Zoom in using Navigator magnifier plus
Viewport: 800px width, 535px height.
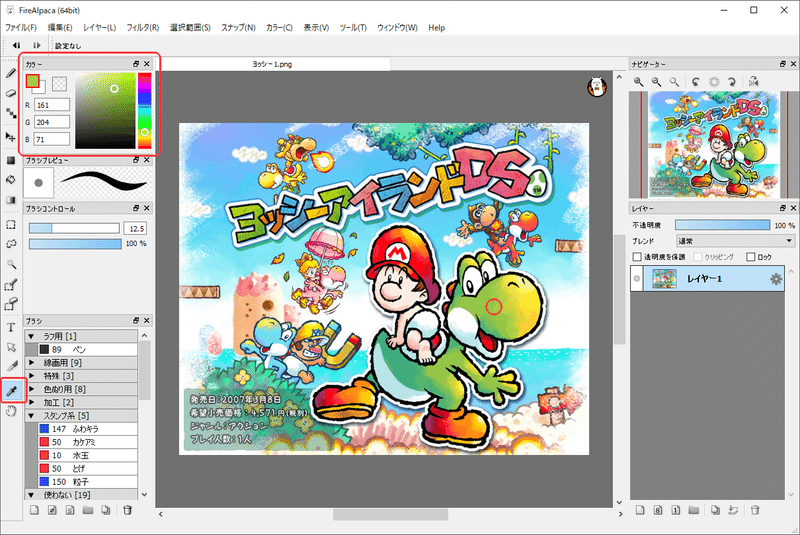pos(638,82)
